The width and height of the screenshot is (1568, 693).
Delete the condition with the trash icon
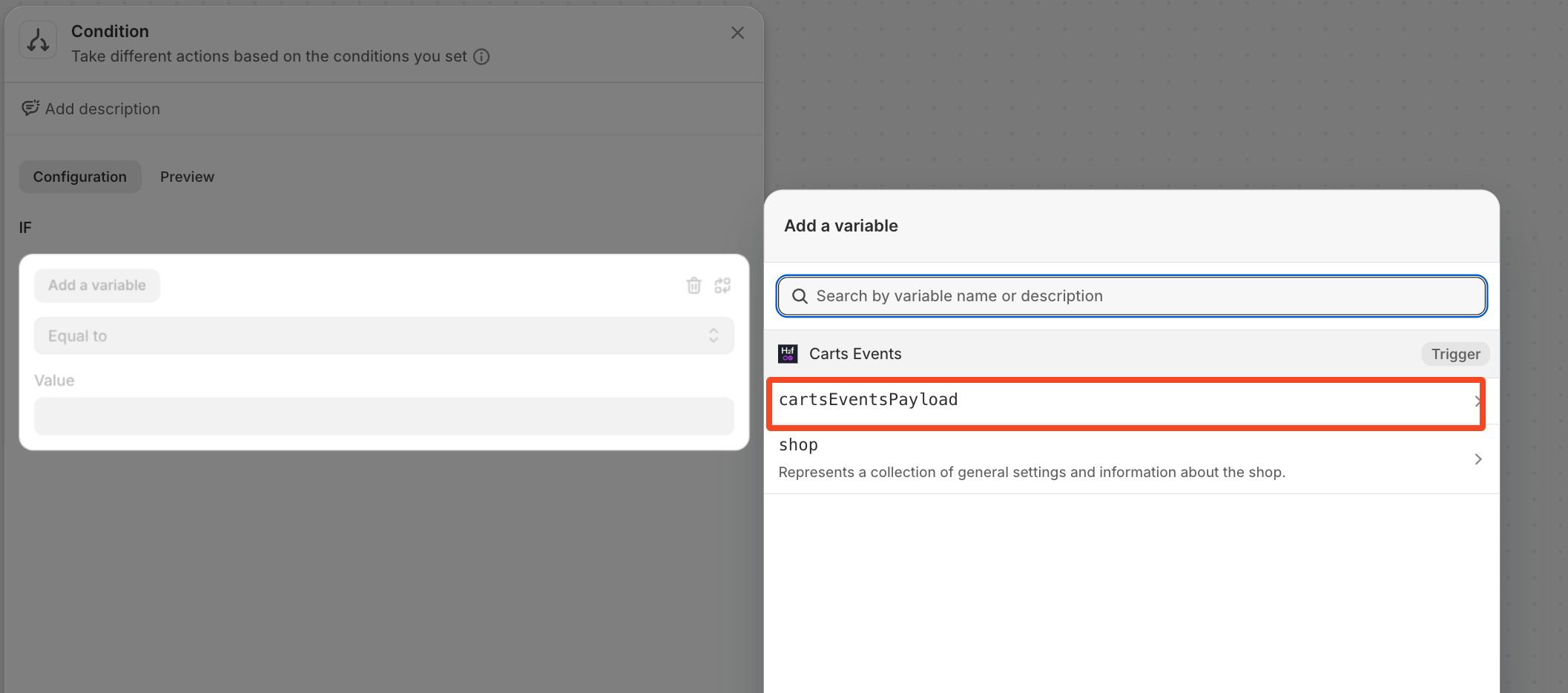pyautogui.click(x=694, y=286)
